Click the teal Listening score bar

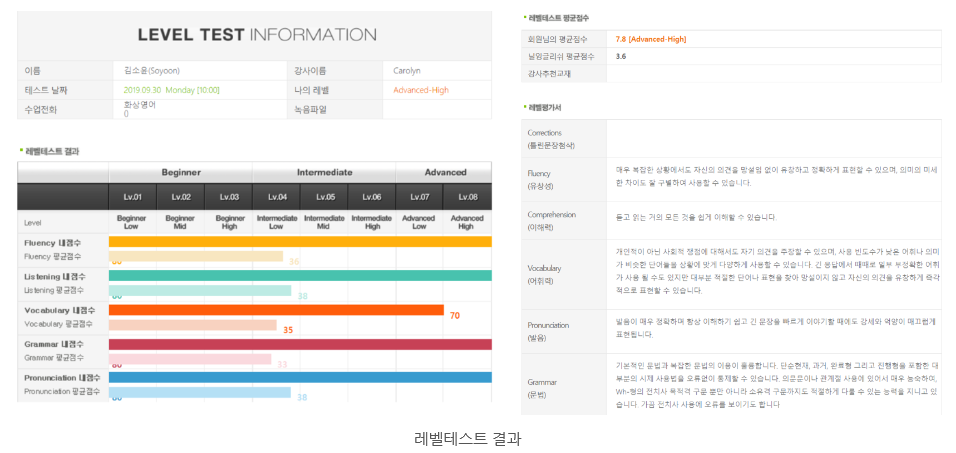pos(300,276)
